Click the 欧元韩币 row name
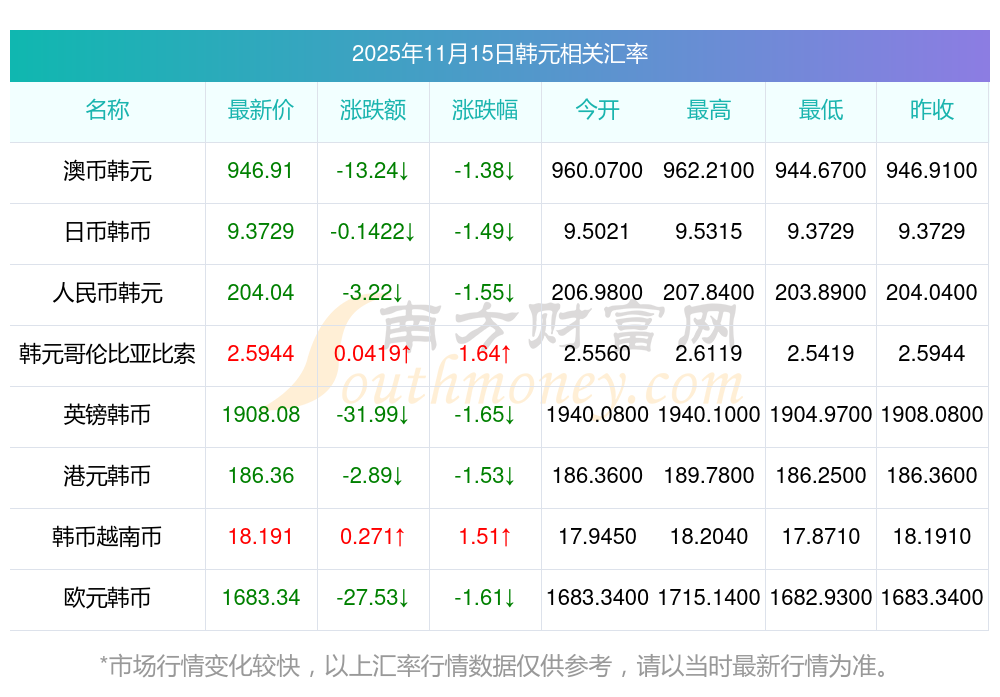The image size is (1000, 697). point(107,598)
